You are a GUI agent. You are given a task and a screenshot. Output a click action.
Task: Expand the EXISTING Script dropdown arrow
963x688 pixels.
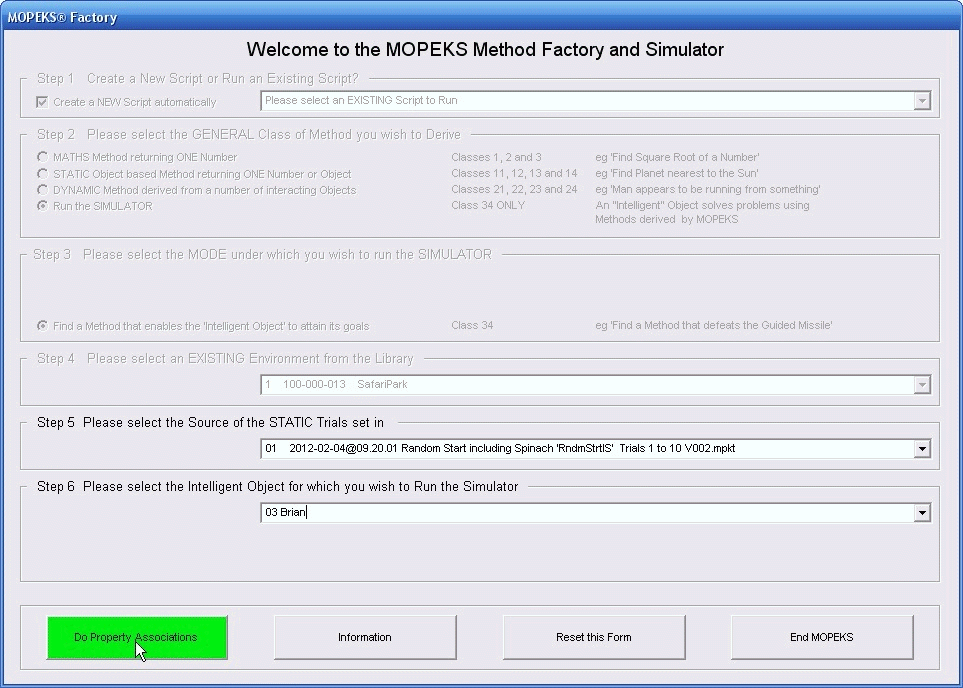coord(921,101)
